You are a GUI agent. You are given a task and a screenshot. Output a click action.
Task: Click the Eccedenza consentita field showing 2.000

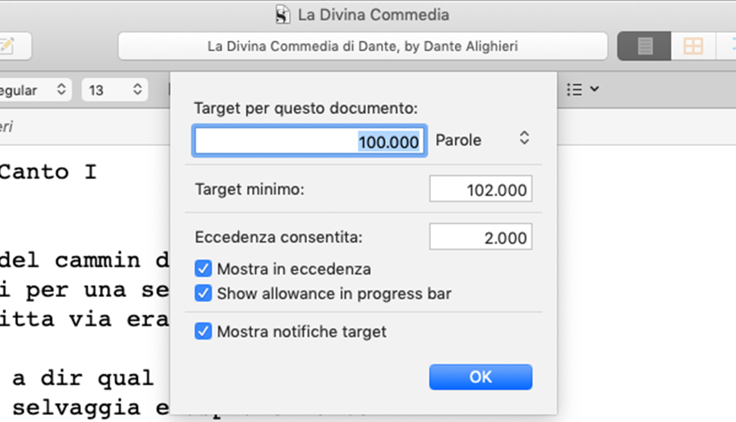click(481, 237)
